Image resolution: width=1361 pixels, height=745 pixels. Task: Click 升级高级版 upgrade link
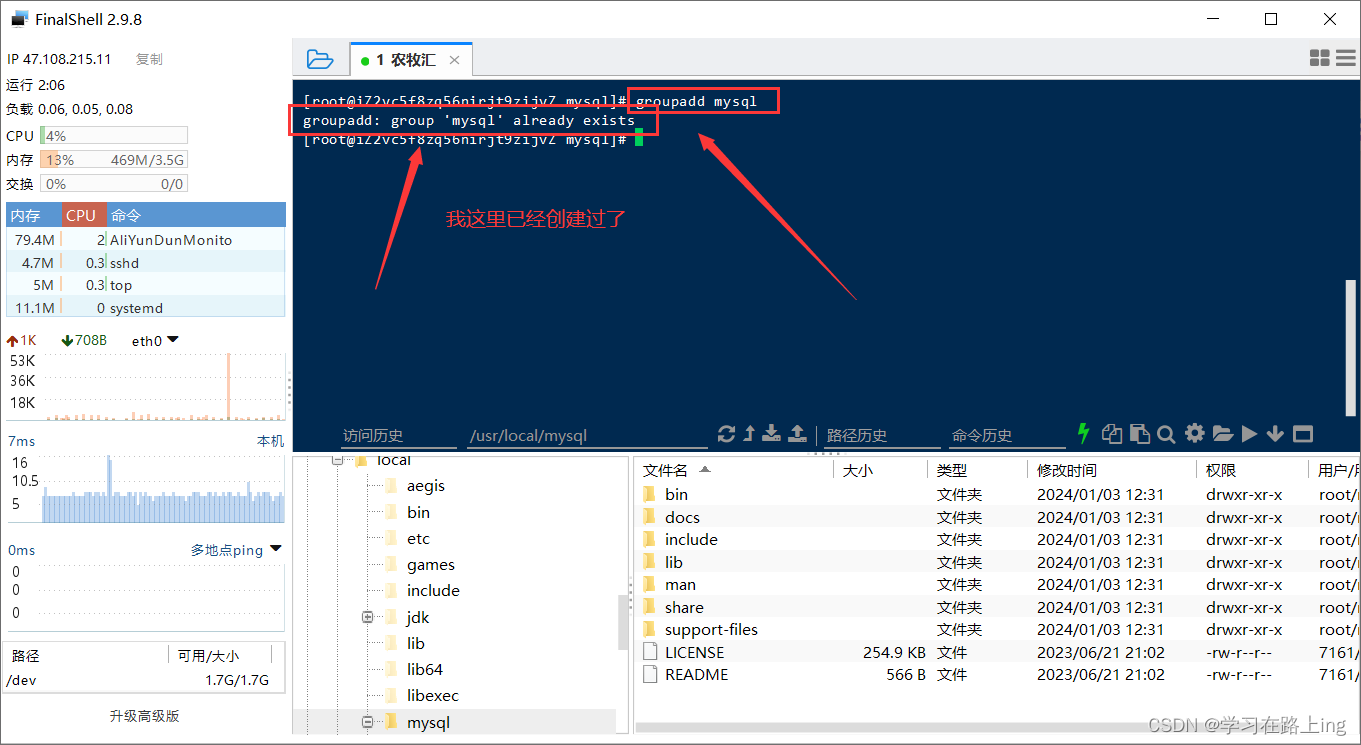point(144,716)
